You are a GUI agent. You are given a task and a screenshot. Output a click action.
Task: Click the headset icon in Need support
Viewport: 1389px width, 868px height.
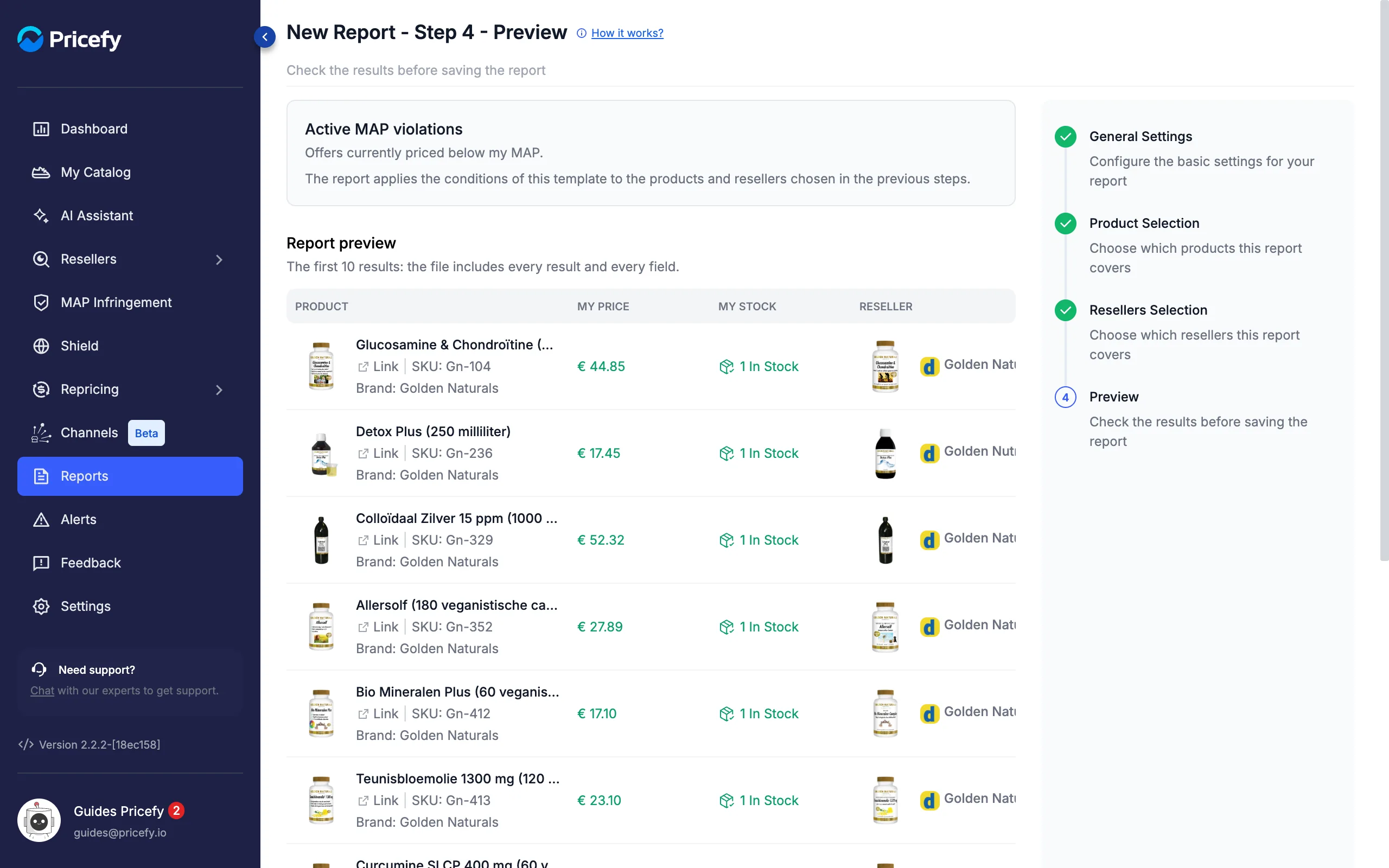(39, 669)
